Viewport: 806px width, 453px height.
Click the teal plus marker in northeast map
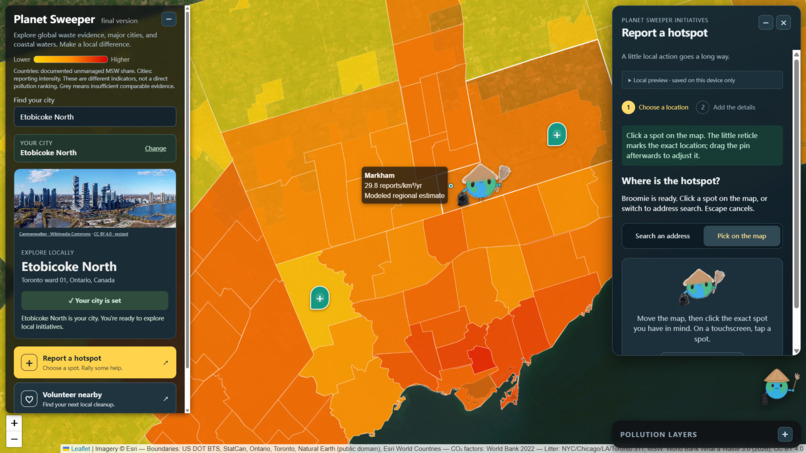(557, 135)
